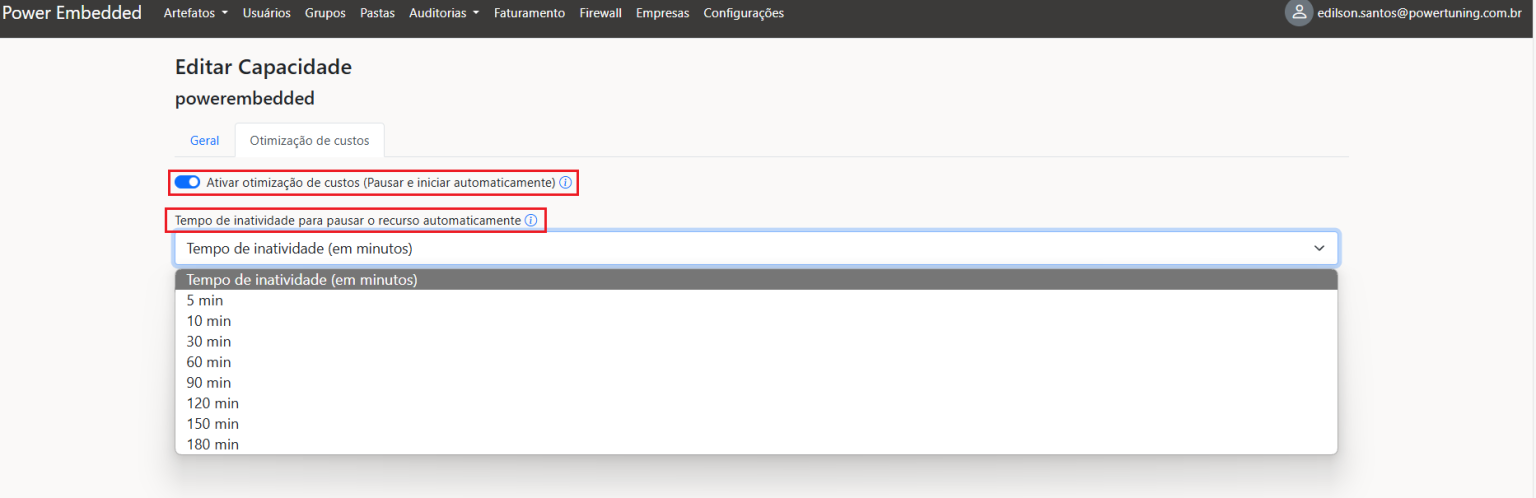1536x498 pixels.
Task: Disable the Ativar otimização de custos switch
Action: [187, 183]
